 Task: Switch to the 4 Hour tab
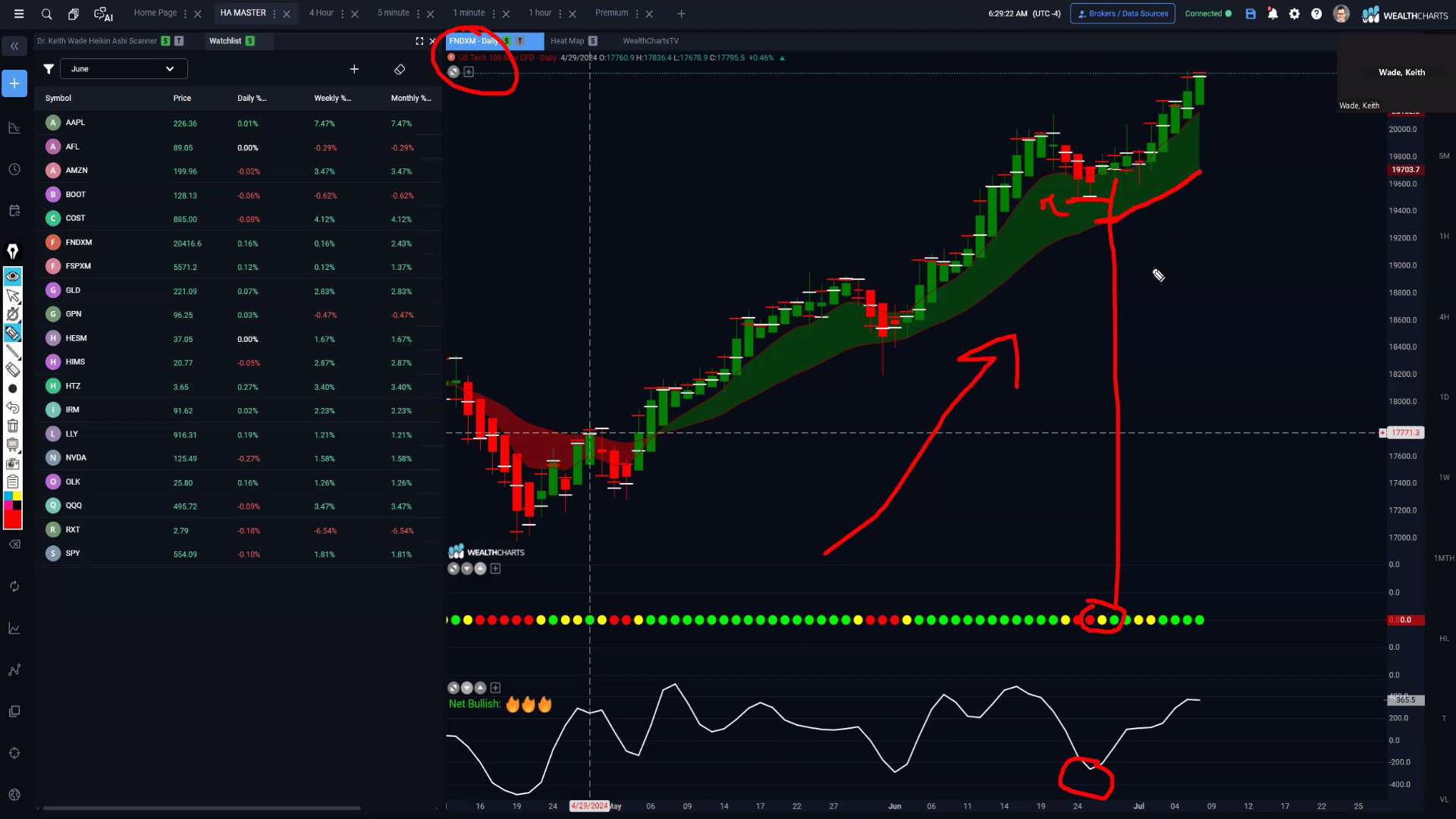click(x=322, y=13)
